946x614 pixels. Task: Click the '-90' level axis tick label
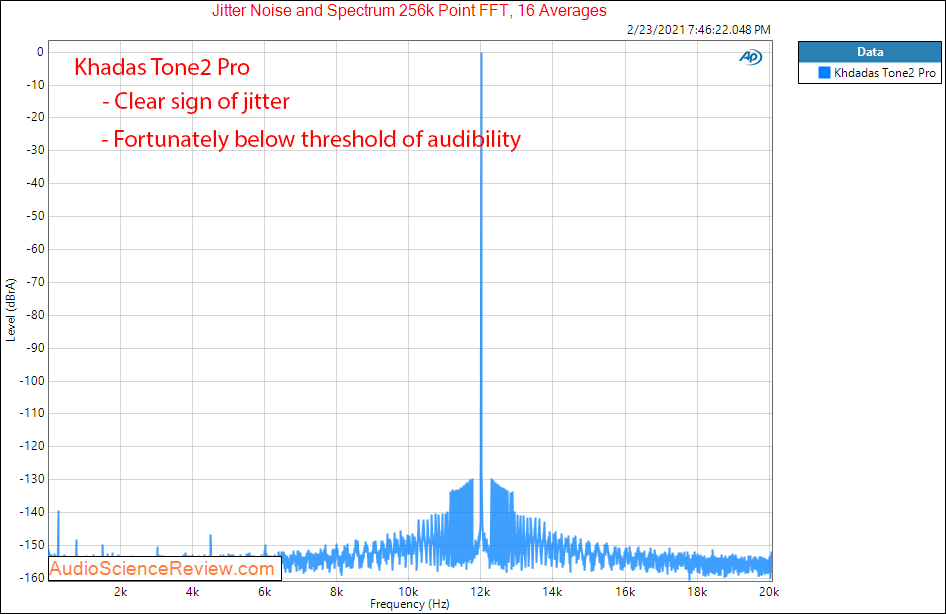click(x=35, y=347)
